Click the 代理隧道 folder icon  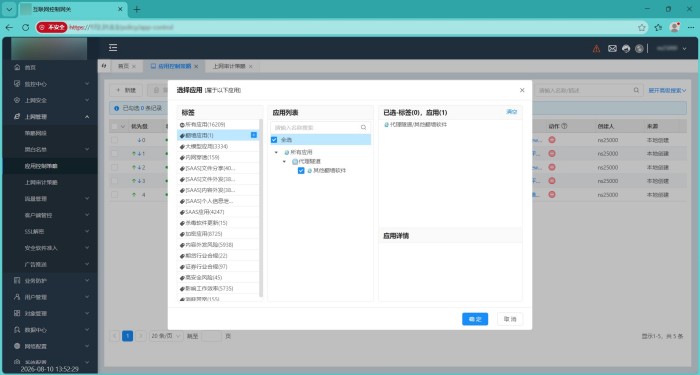[295, 162]
